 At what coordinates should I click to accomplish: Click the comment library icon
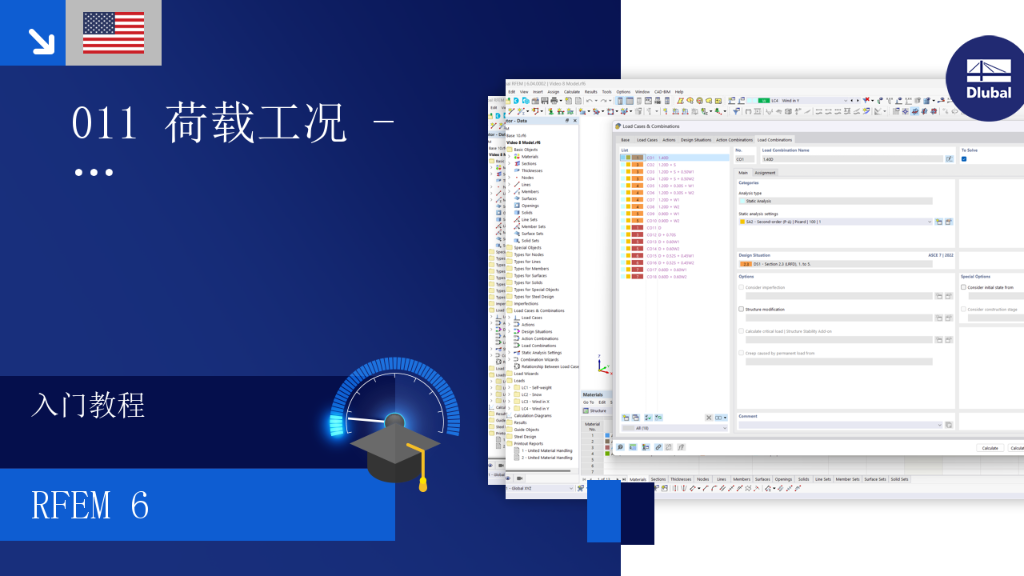pos(949,425)
